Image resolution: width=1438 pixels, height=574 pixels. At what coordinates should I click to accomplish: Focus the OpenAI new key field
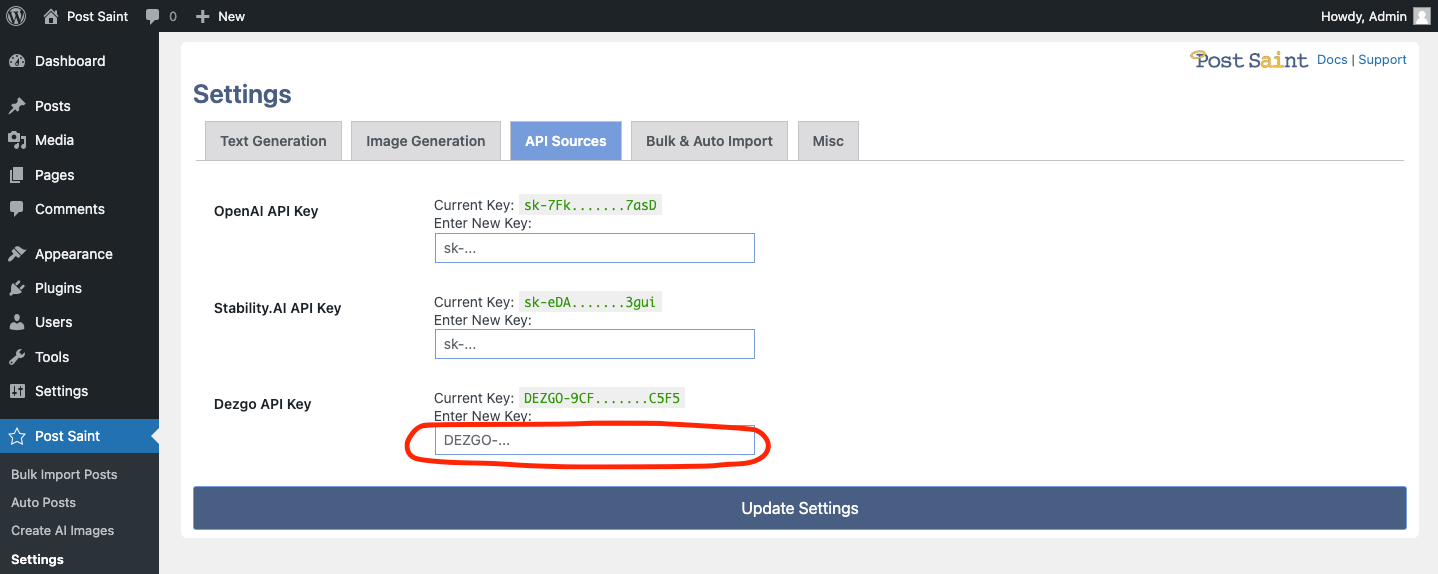point(594,248)
